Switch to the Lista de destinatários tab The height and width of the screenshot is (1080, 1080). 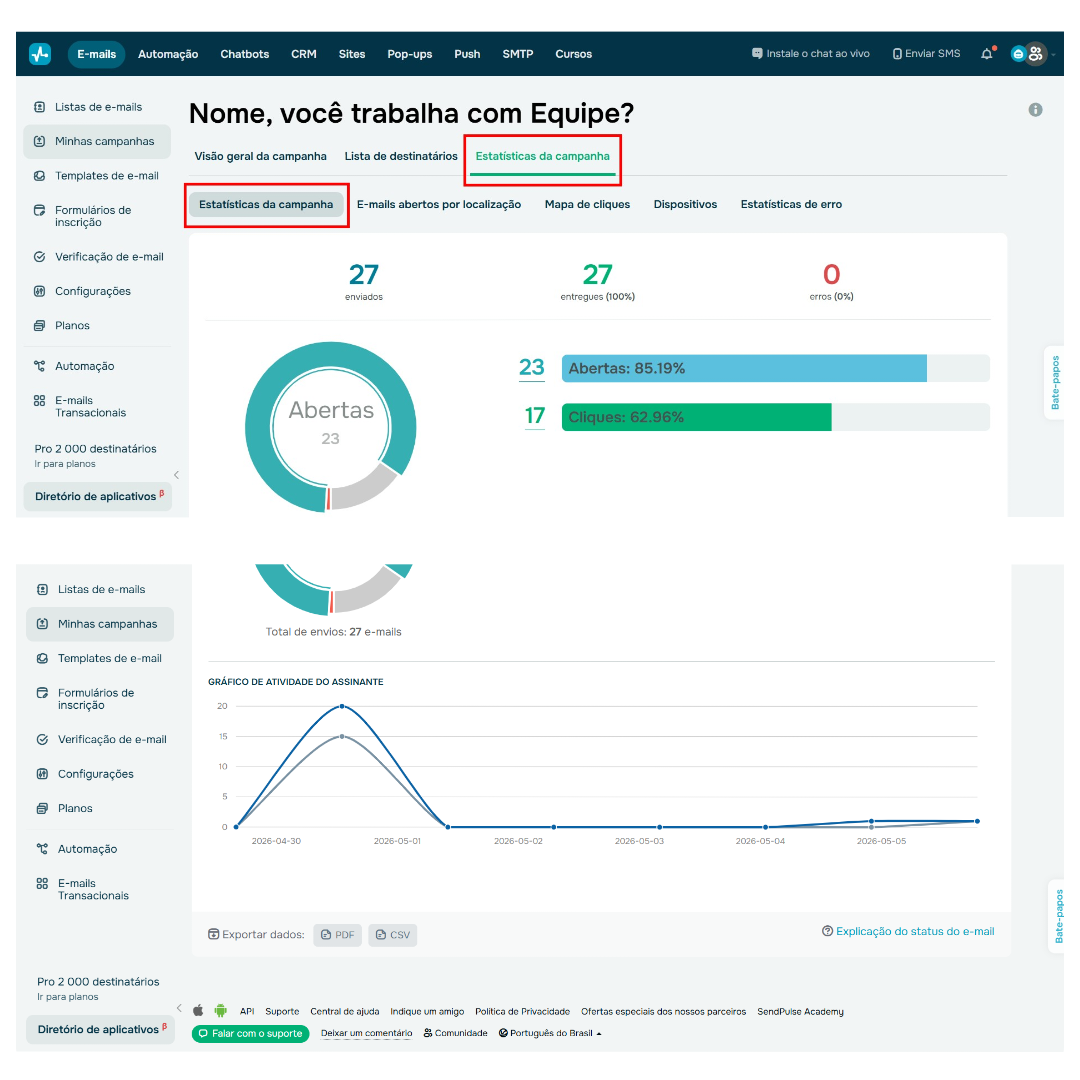coord(401,156)
